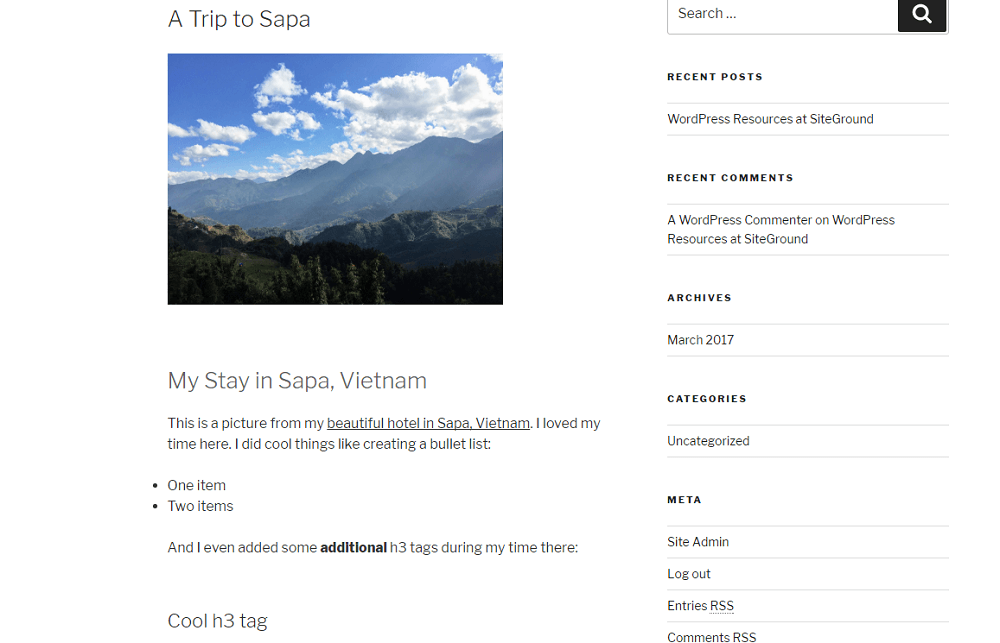This screenshot has height=643, width=1000.
Task: Open the Comments RSS feed
Action: click(x=711, y=637)
